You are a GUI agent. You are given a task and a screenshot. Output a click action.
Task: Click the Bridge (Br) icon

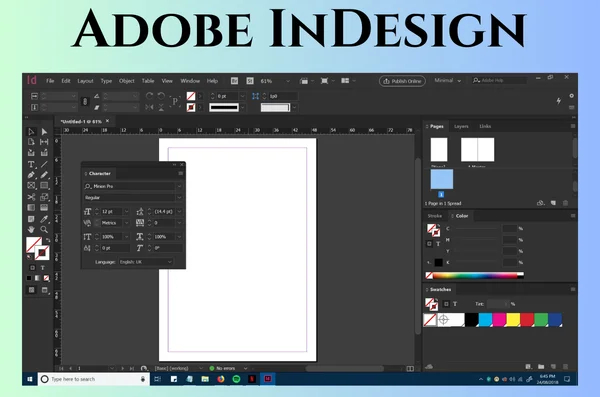coord(234,81)
